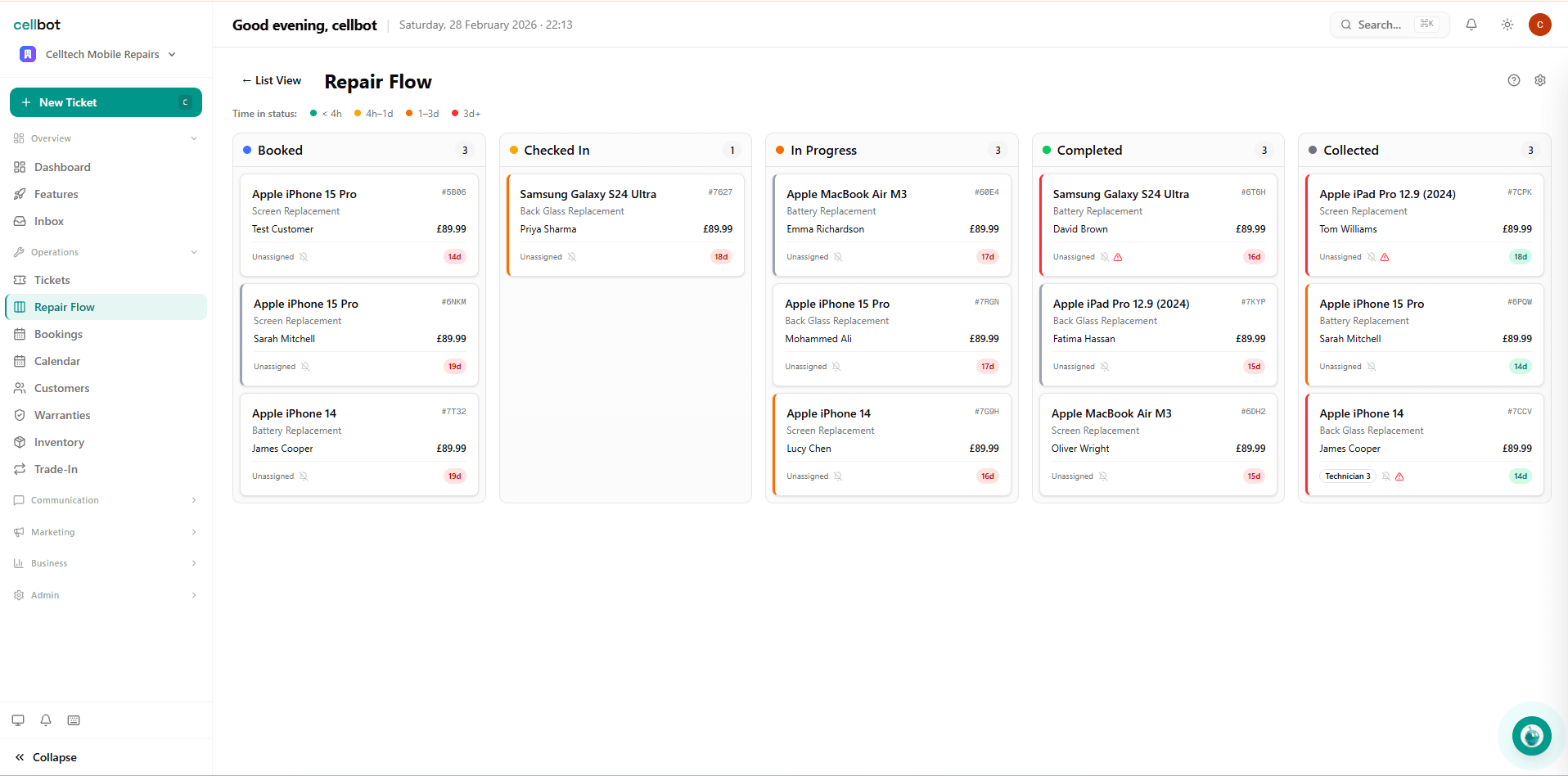Click muted bell on Fatima Hassan ticket

pyautogui.click(x=1105, y=367)
